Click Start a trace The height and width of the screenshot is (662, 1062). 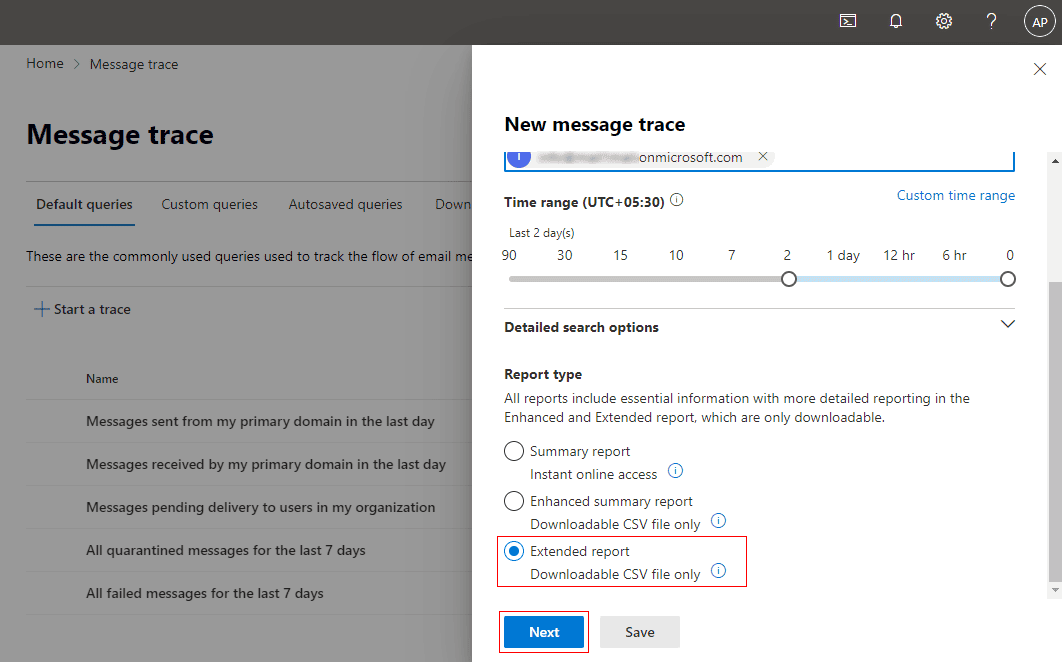coord(83,309)
